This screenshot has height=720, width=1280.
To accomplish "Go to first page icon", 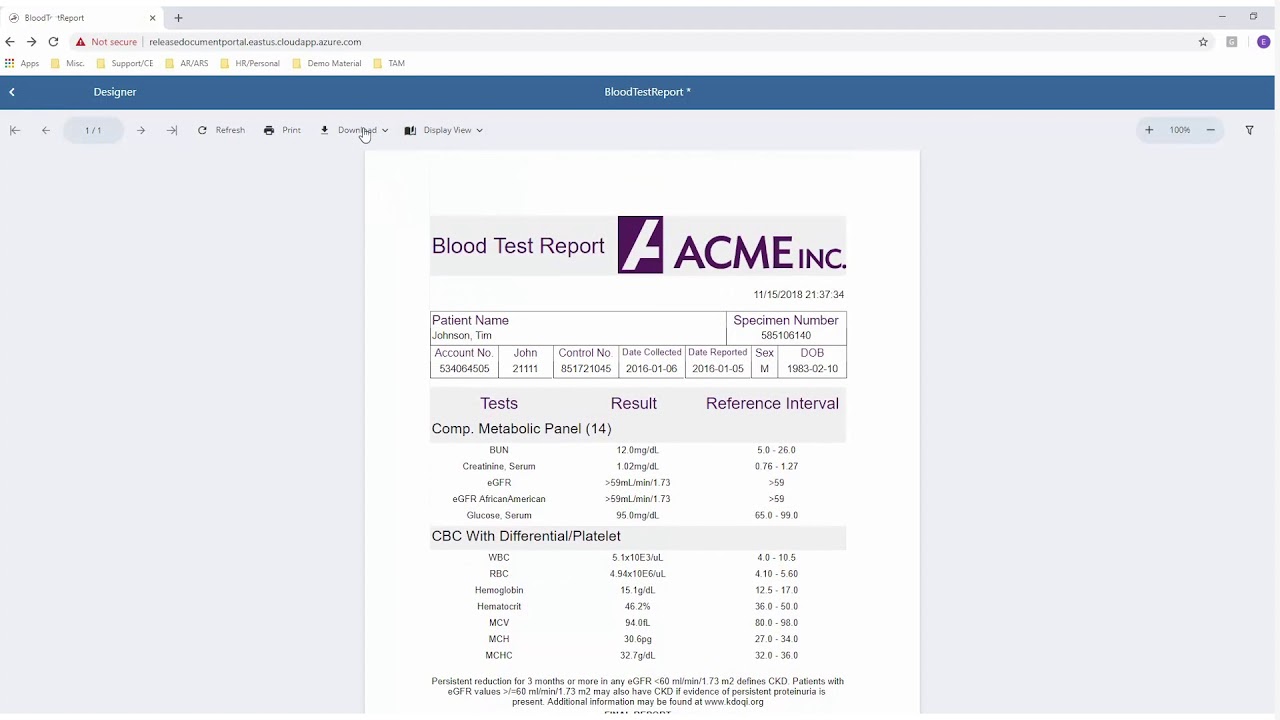I will (15, 130).
